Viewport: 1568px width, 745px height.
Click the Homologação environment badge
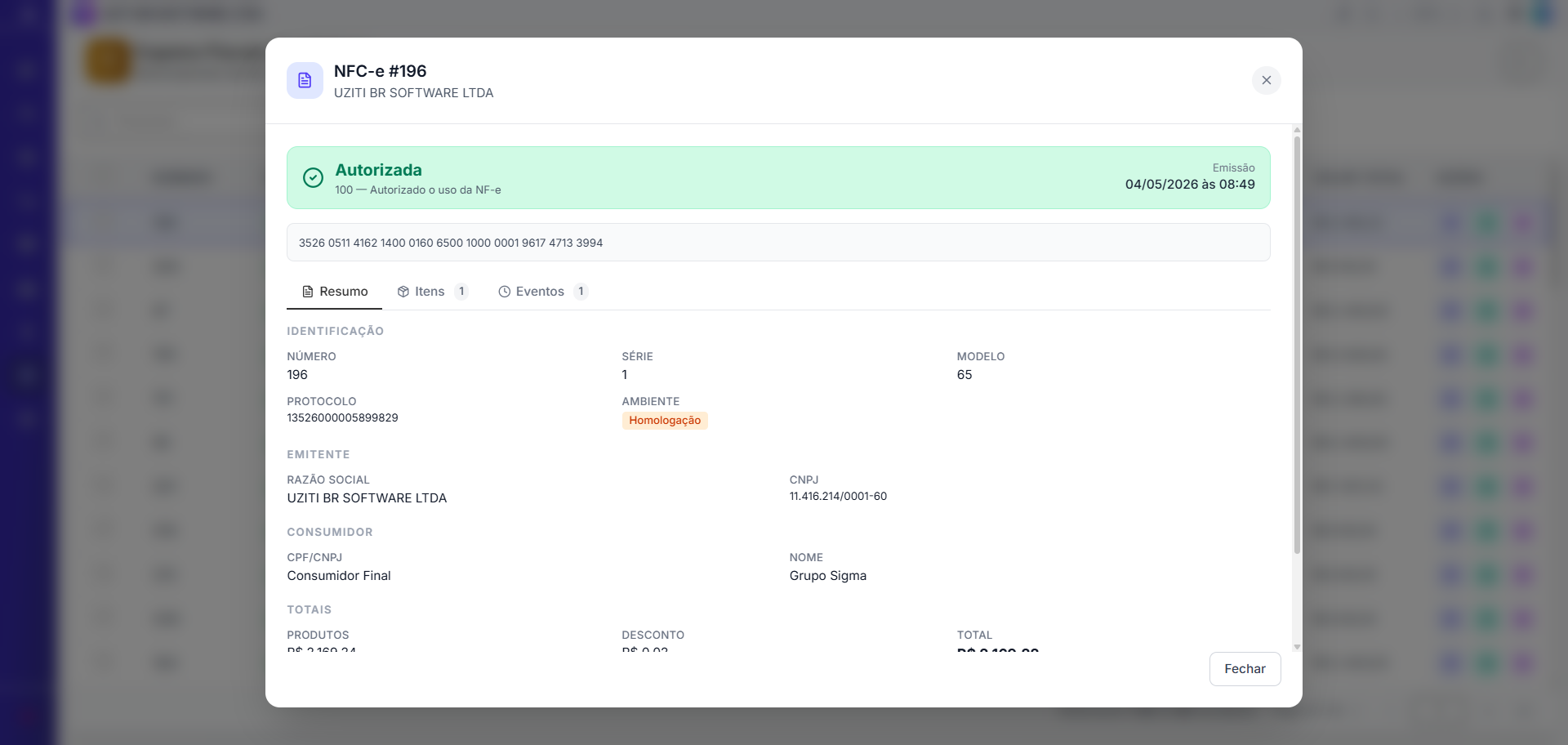(x=665, y=421)
